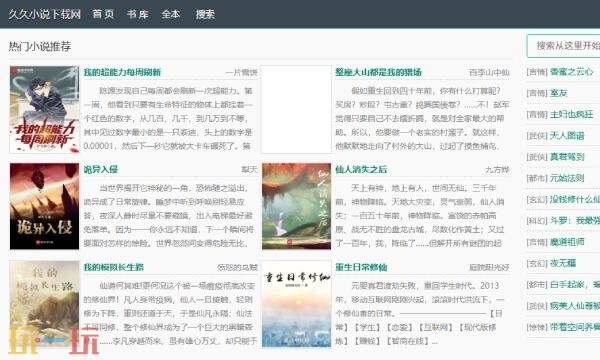Screen dimensions: 600x360
Task: Click author name beside 我的超能力每周刷新
Action: tap(241, 72)
